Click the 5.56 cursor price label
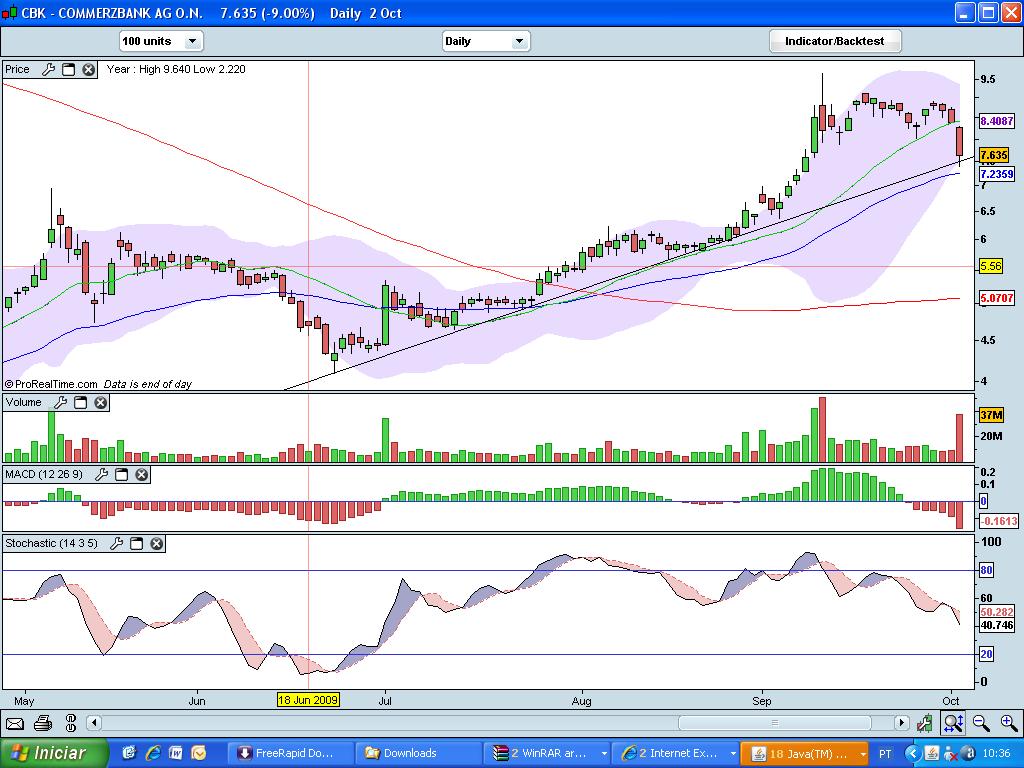Image resolution: width=1024 pixels, height=768 pixels. [991, 266]
